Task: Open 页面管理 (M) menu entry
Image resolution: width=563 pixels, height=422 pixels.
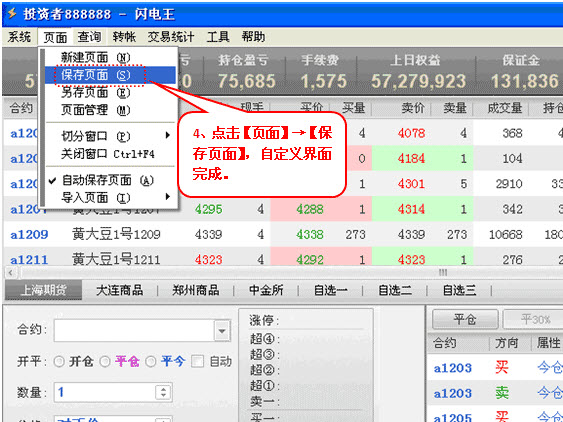Action: click(x=110, y=110)
